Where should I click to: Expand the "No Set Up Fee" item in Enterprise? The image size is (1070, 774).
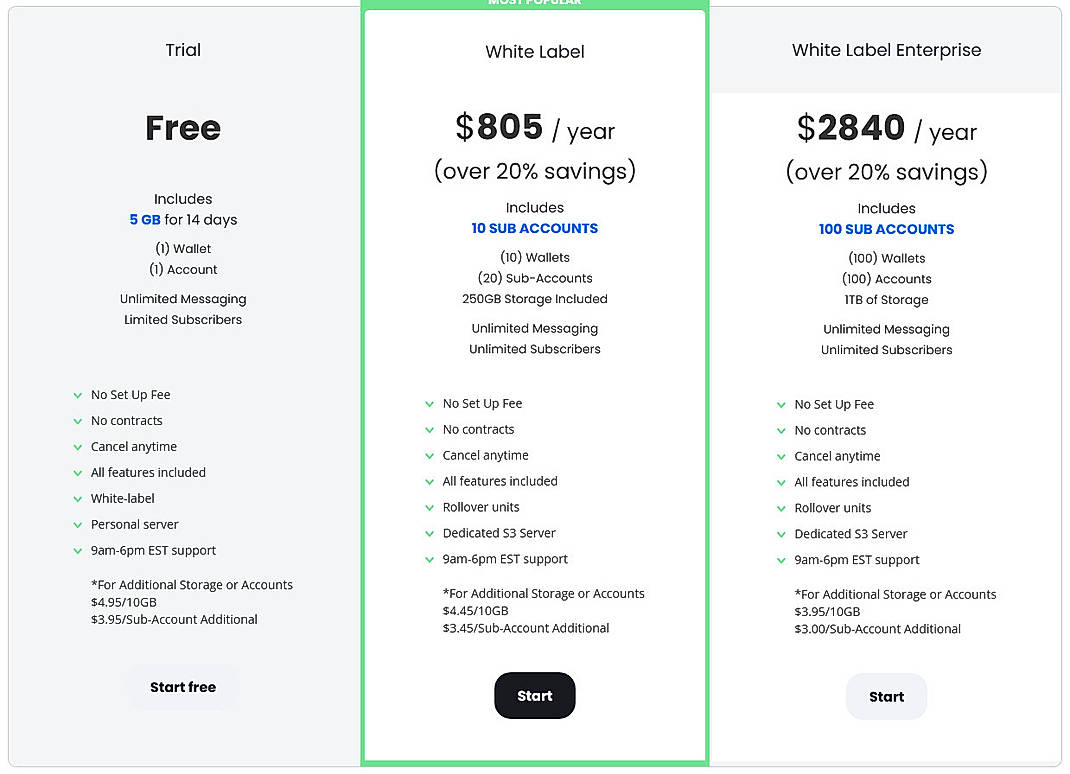781,404
